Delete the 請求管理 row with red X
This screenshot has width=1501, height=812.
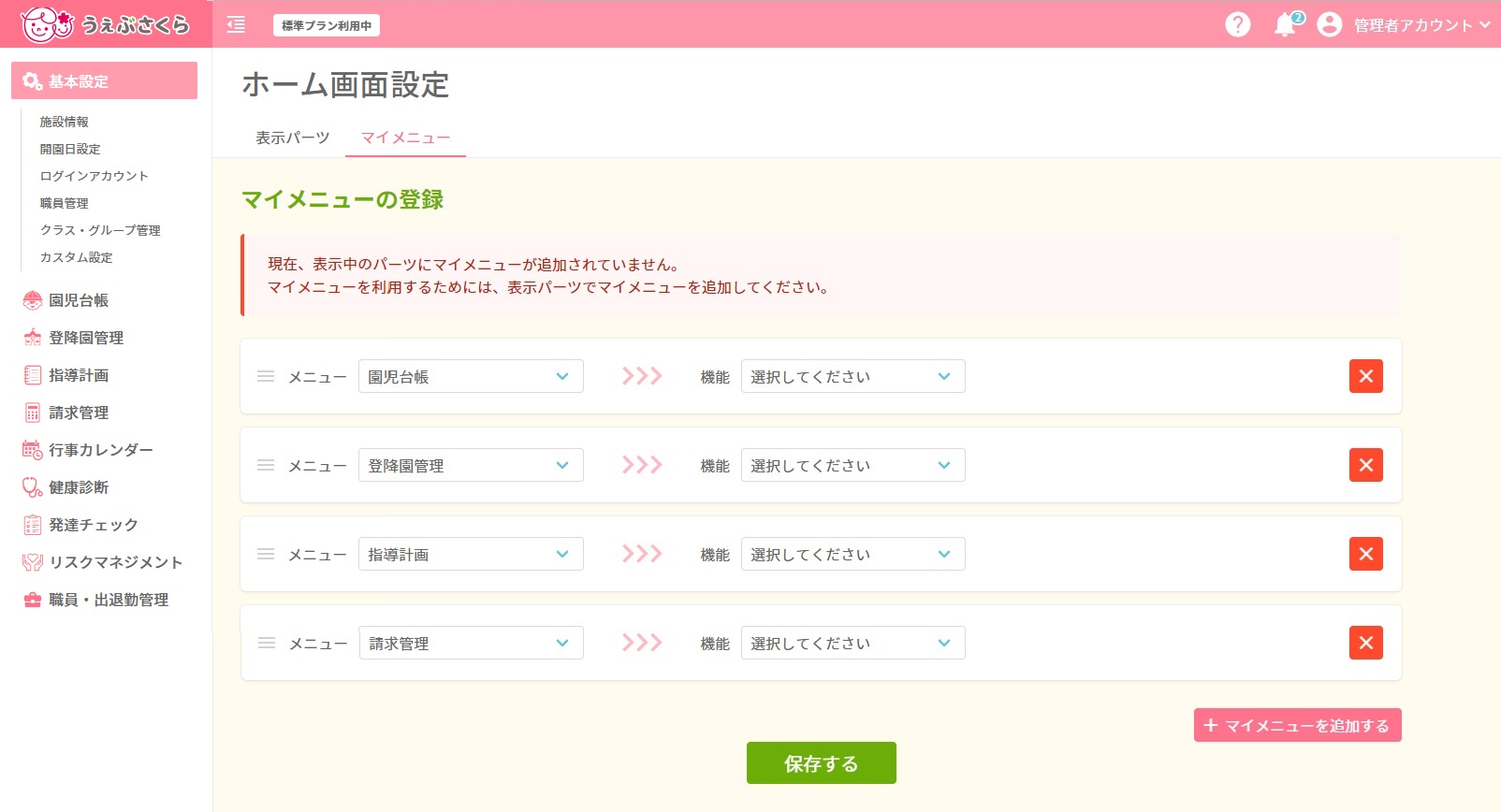pyautogui.click(x=1366, y=643)
